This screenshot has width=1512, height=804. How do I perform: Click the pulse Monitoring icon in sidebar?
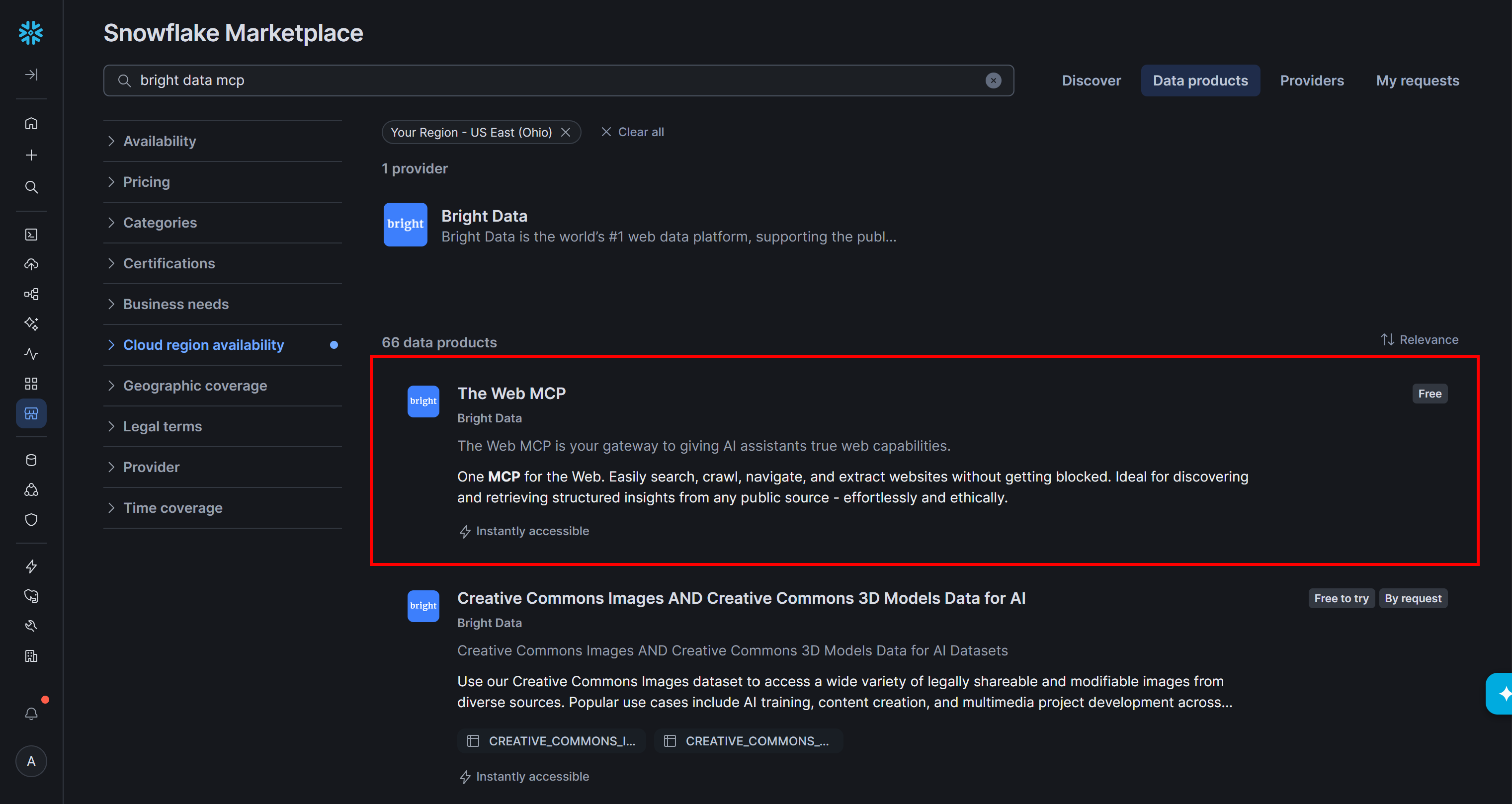point(31,354)
